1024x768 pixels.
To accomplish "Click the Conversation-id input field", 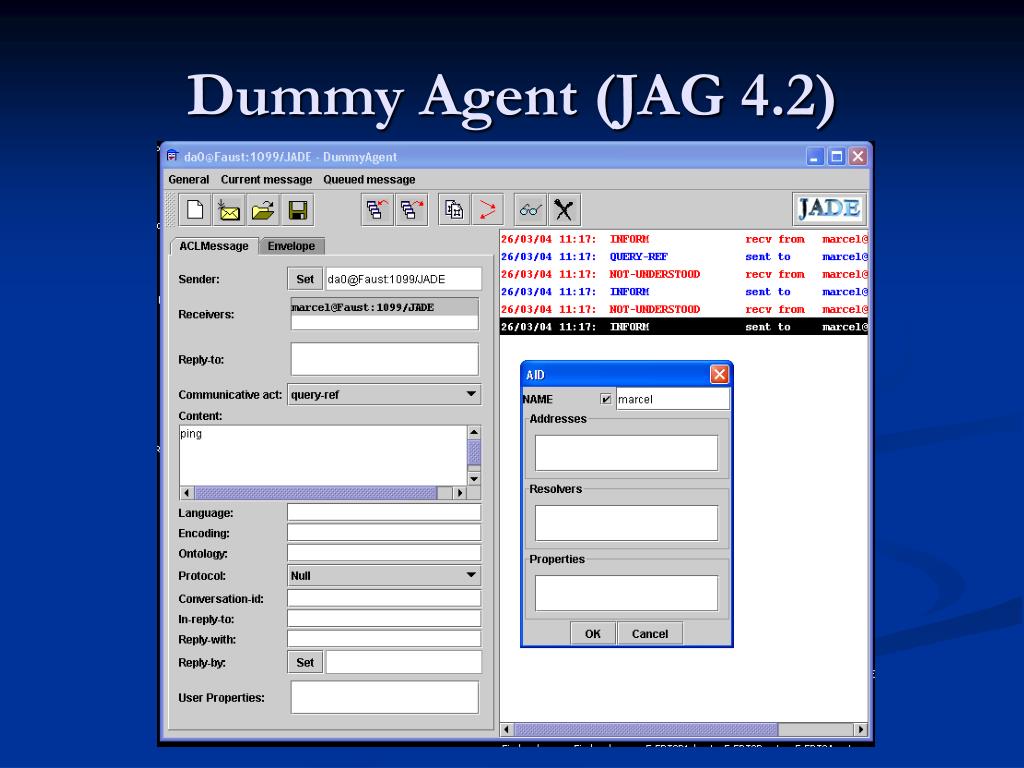I will [x=384, y=598].
